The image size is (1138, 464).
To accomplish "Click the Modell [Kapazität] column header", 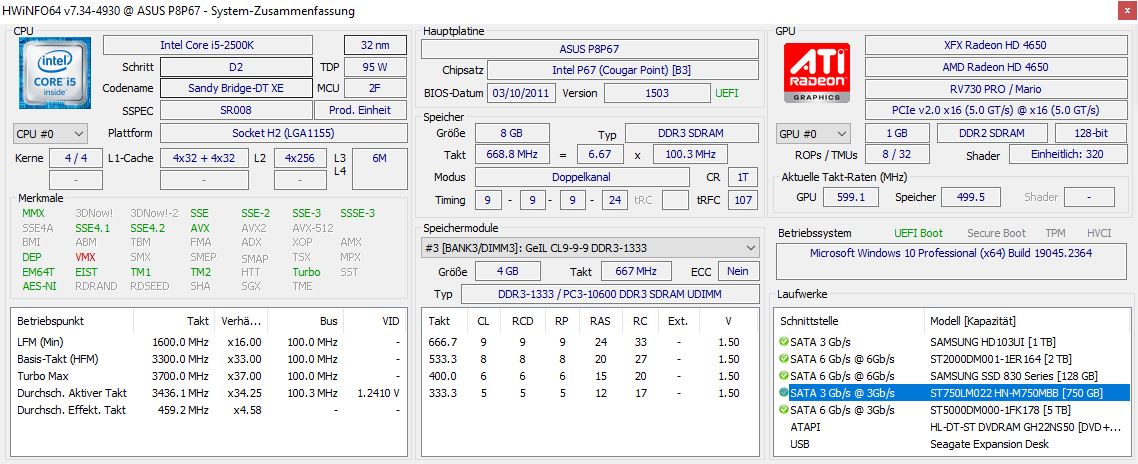I will [1028, 321].
